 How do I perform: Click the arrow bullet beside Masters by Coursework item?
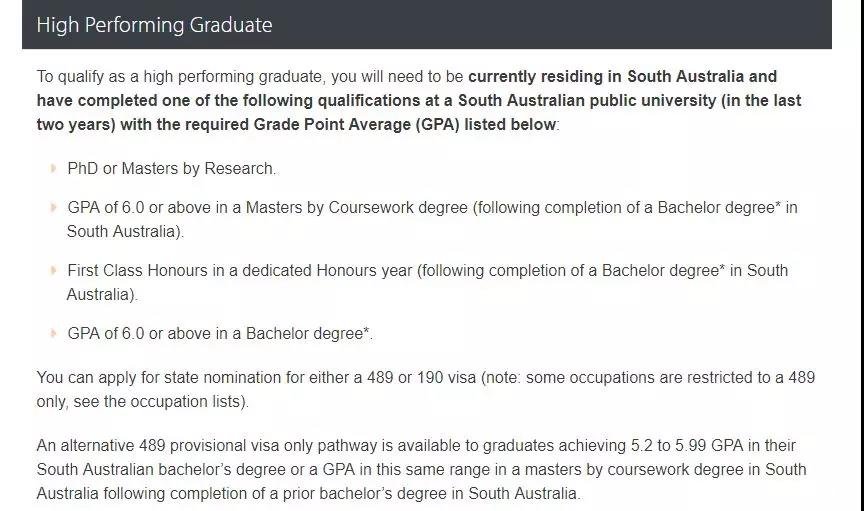(x=53, y=207)
